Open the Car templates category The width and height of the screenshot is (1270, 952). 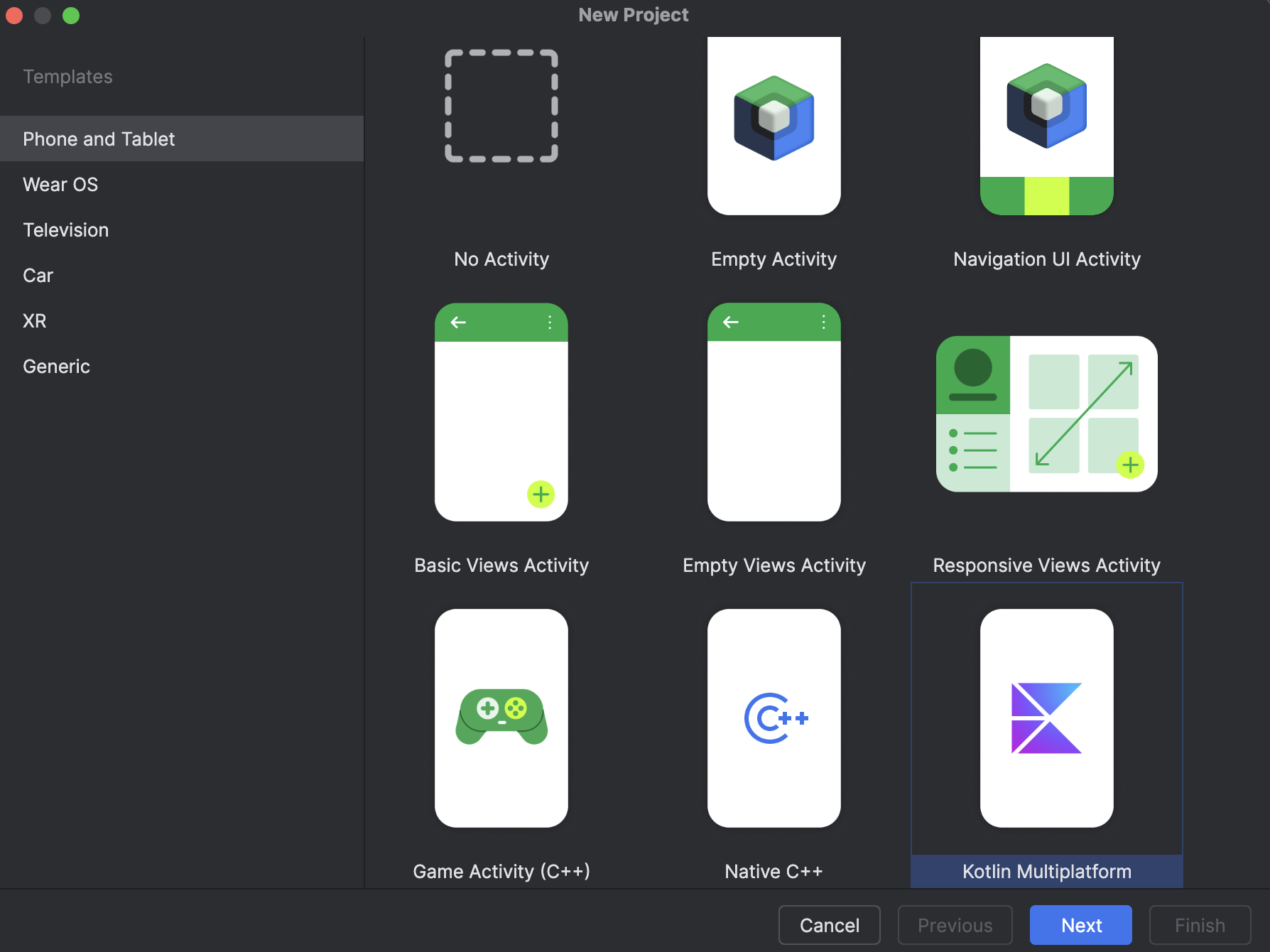tap(38, 276)
